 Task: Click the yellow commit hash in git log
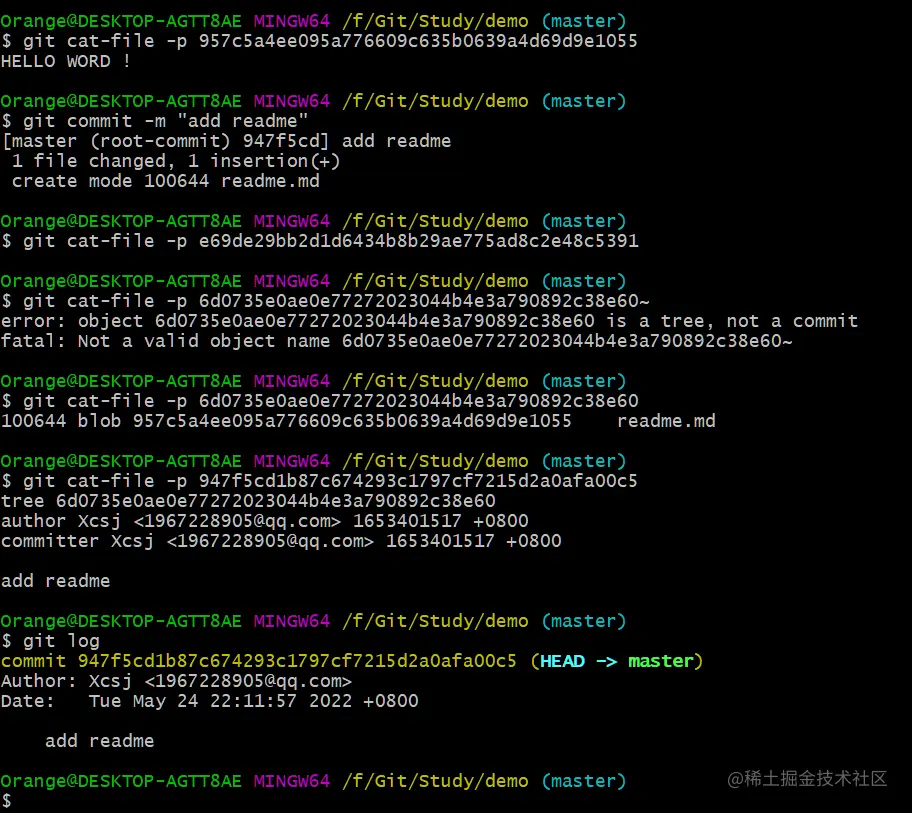pyautogui.click(x=297, y=661)
